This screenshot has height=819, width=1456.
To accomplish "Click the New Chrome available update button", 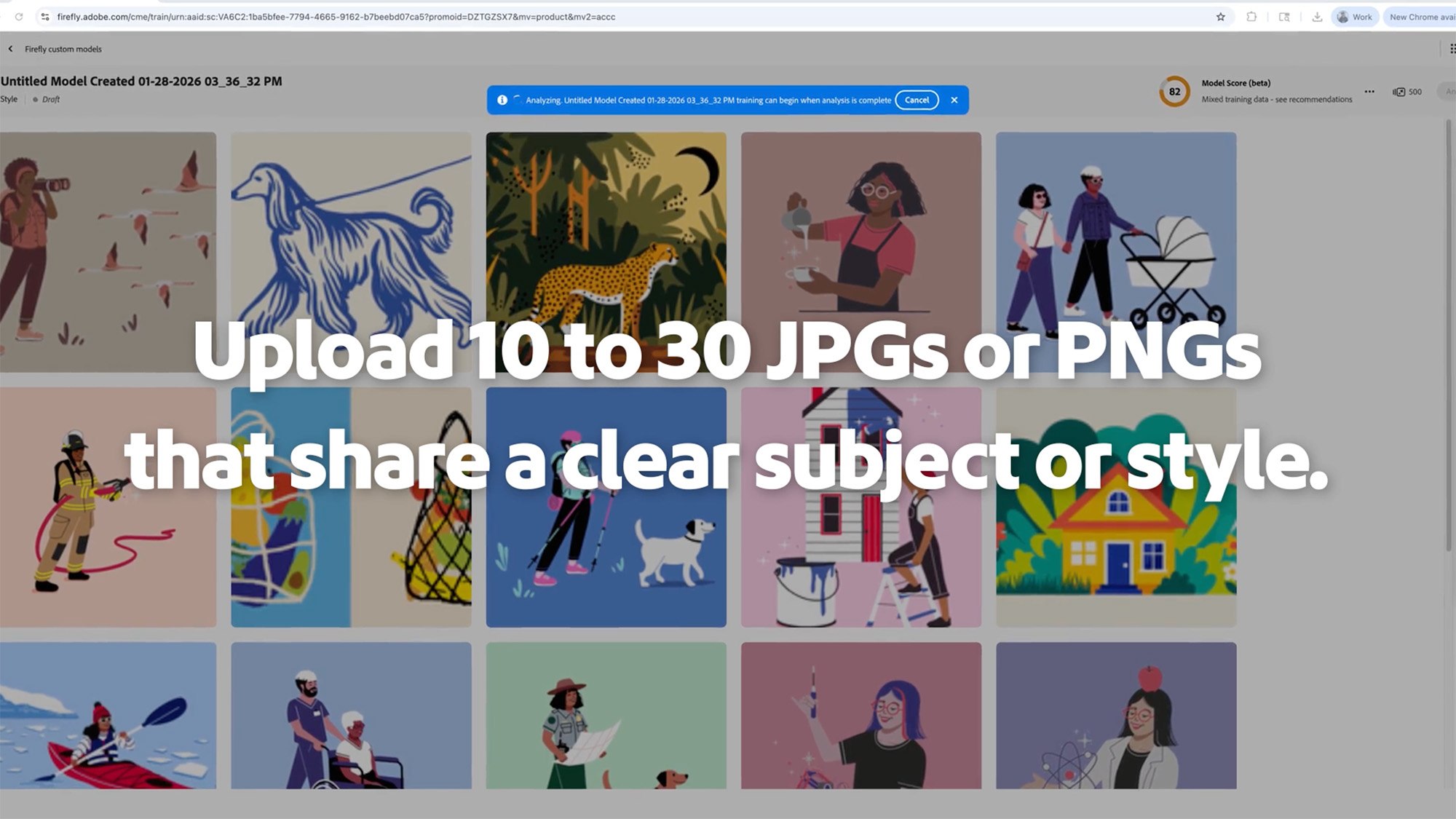I will pyautogui.click(x=1421, y=17).
